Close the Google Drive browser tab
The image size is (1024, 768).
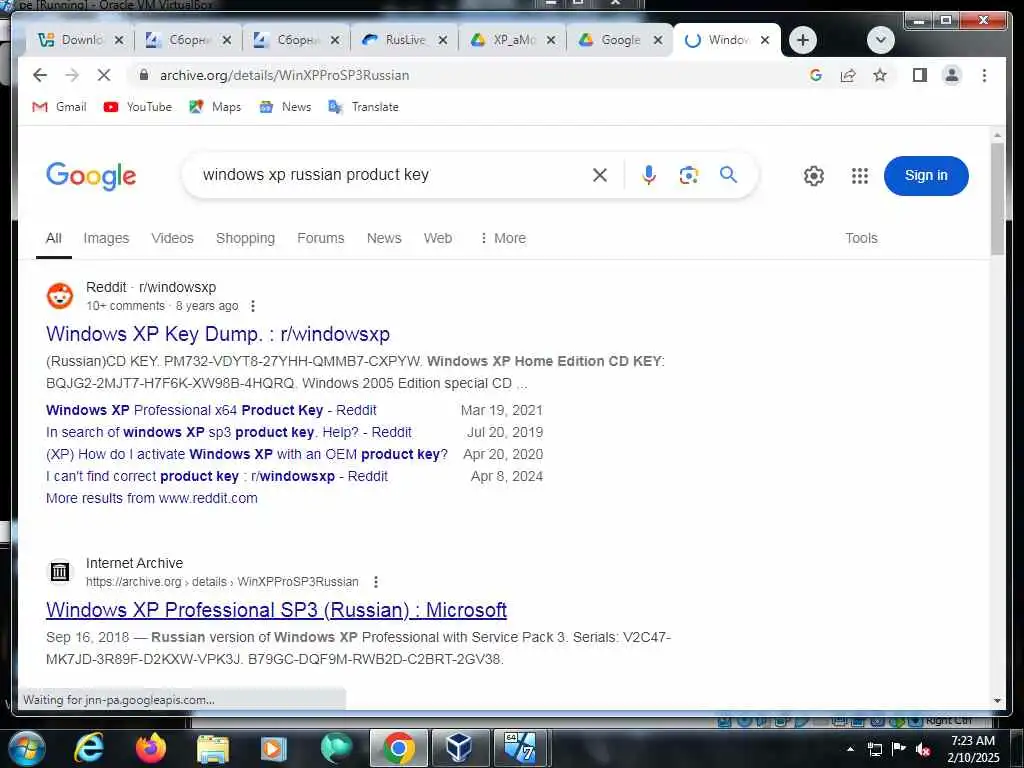658,40
